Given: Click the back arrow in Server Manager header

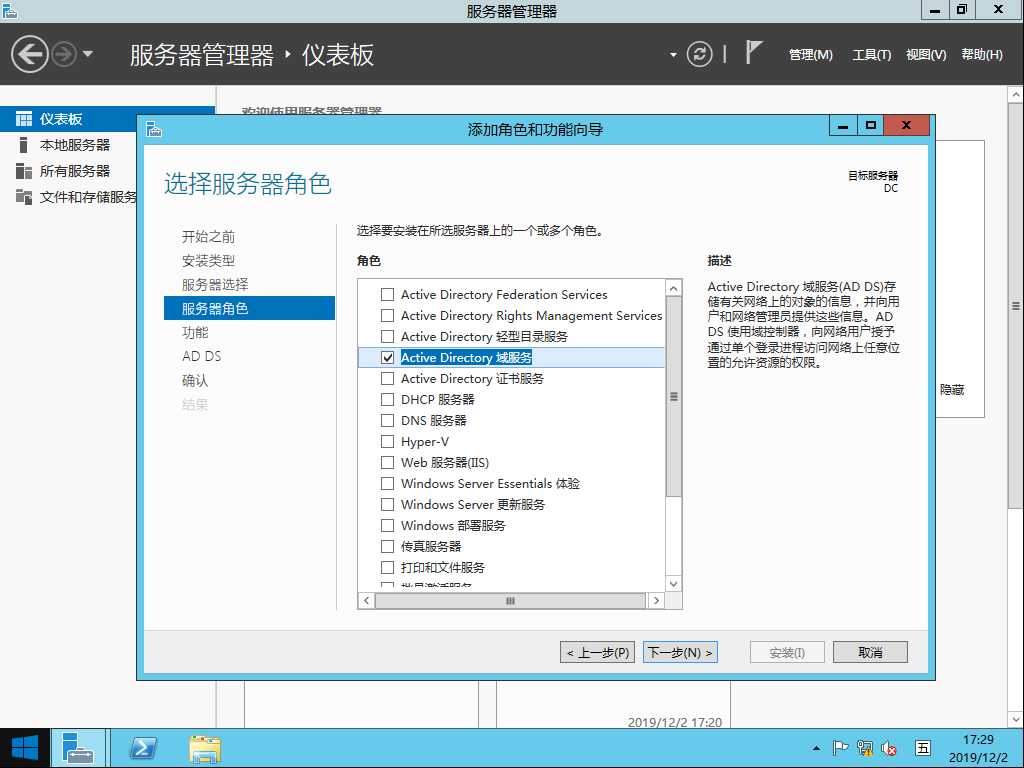Looking at the screenshot, I should (x=29, y=54).
